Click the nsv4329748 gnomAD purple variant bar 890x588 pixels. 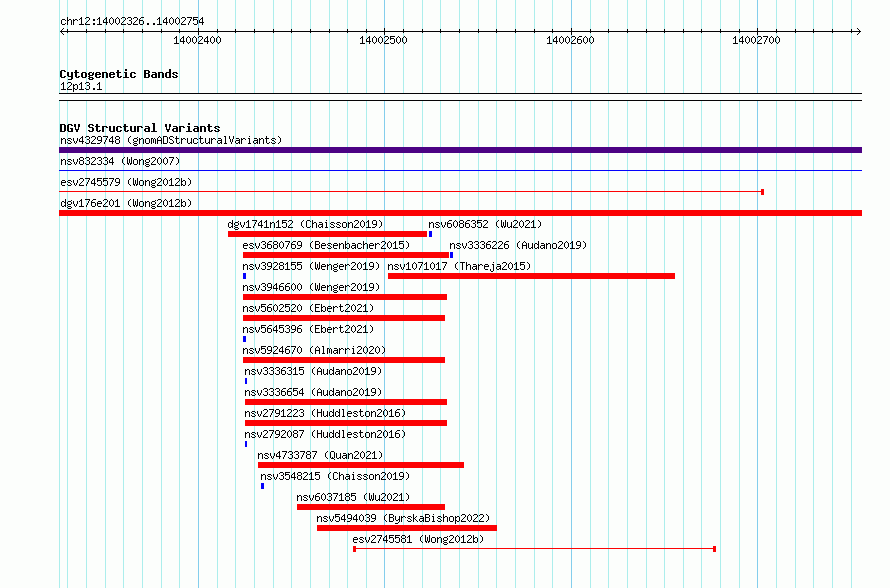pyautogui.click(x=460, y=150)
